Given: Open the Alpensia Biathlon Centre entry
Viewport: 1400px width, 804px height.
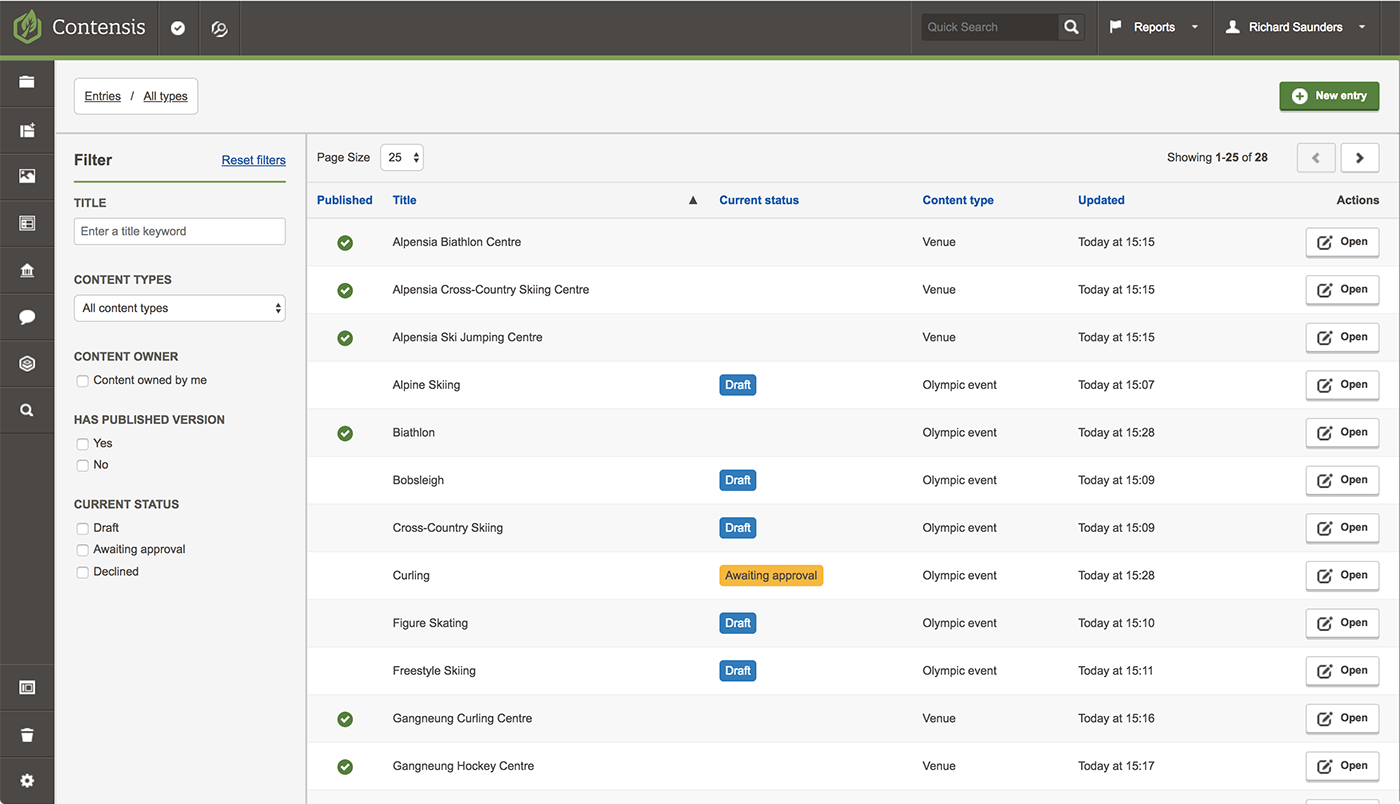Looking at the screenshot, I should (1342, 242).
